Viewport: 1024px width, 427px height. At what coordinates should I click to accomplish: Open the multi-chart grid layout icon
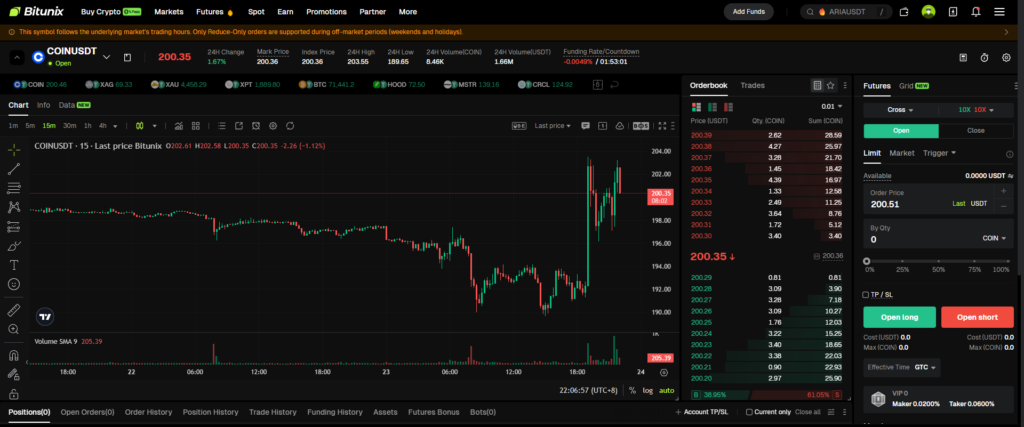coord(196,125)
